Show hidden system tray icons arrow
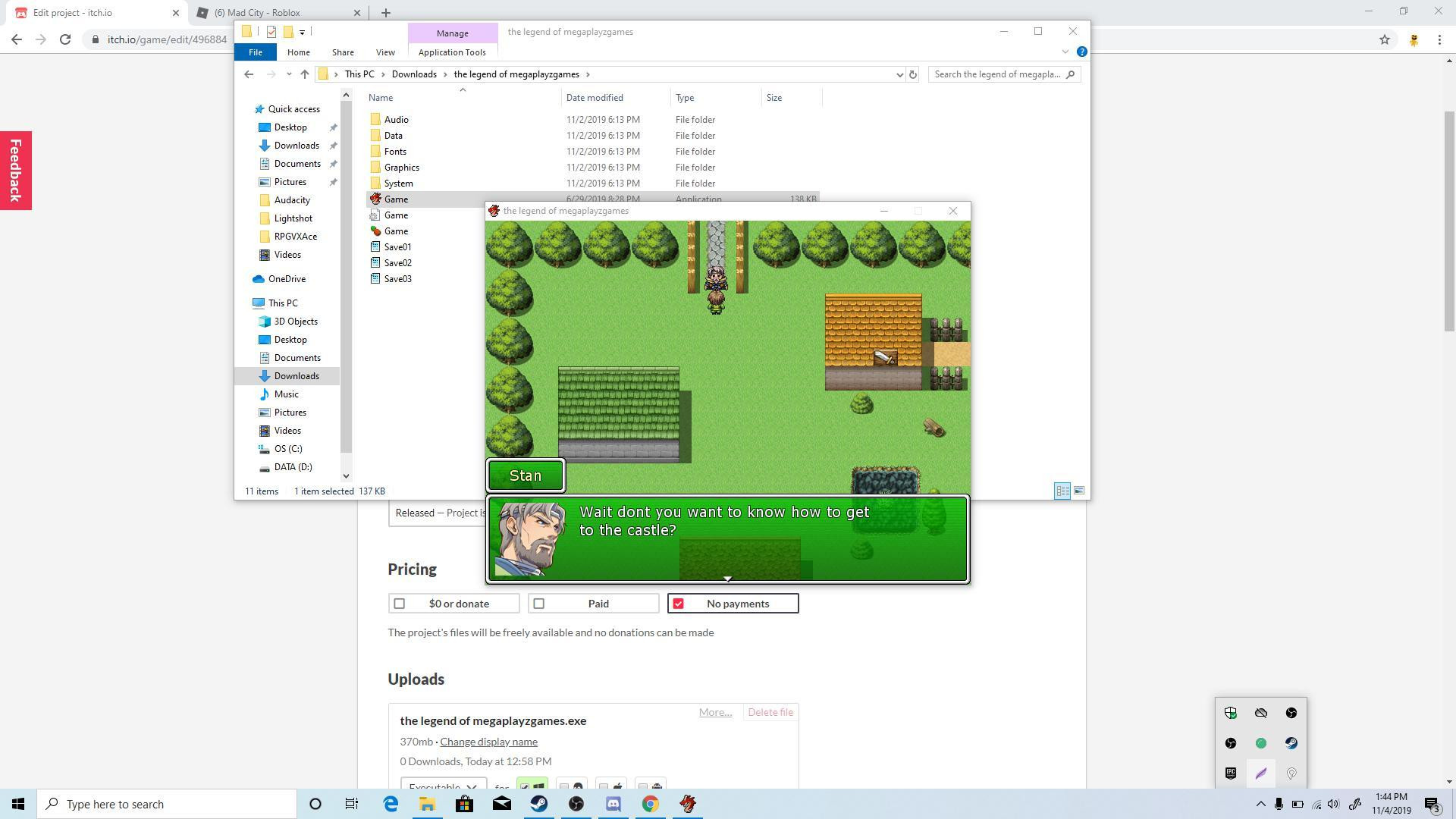This screenshot has height=819, width=1456. tap(1260, 804)
